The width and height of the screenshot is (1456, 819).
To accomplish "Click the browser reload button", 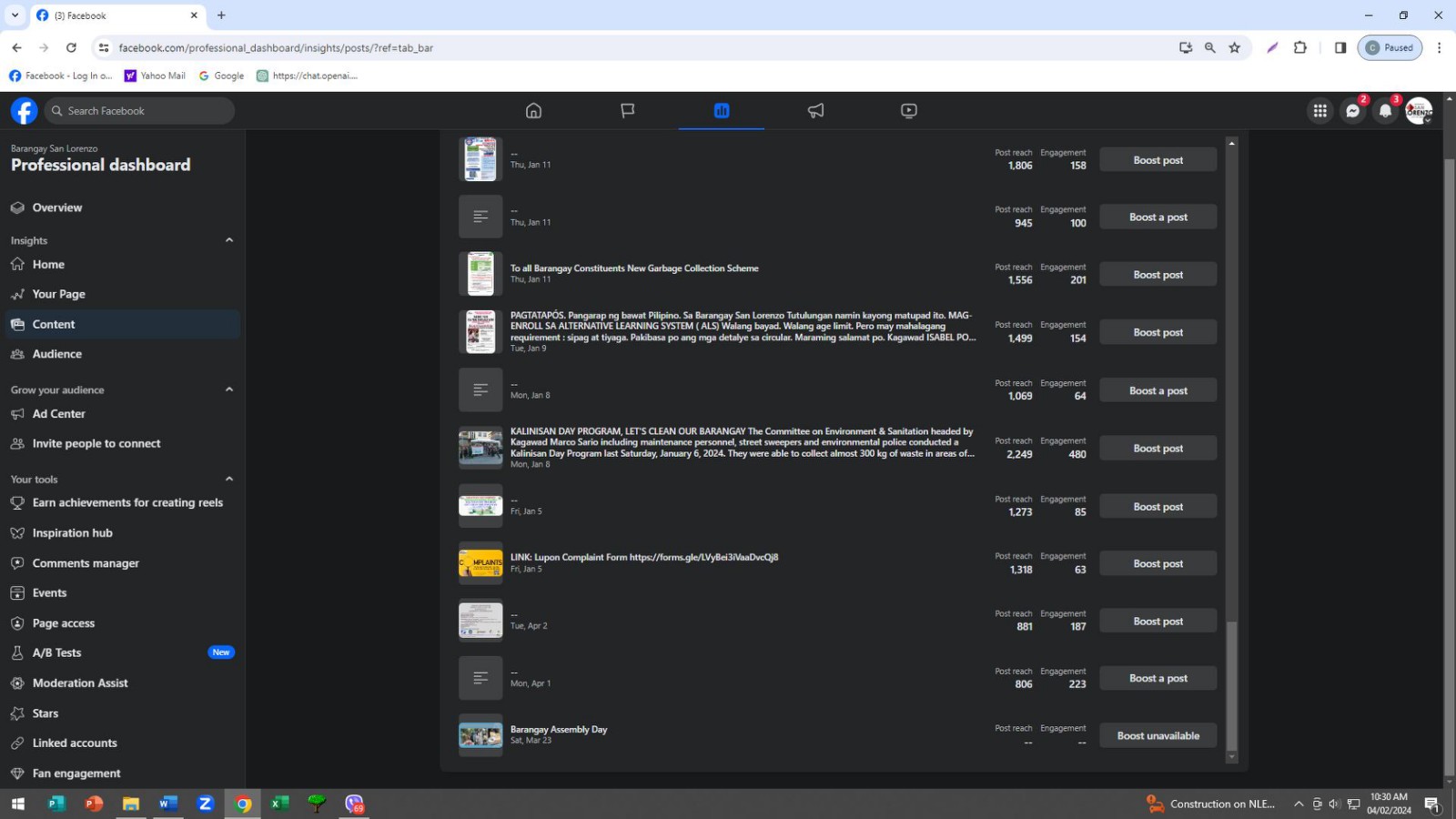I will (x=71, y=47).
